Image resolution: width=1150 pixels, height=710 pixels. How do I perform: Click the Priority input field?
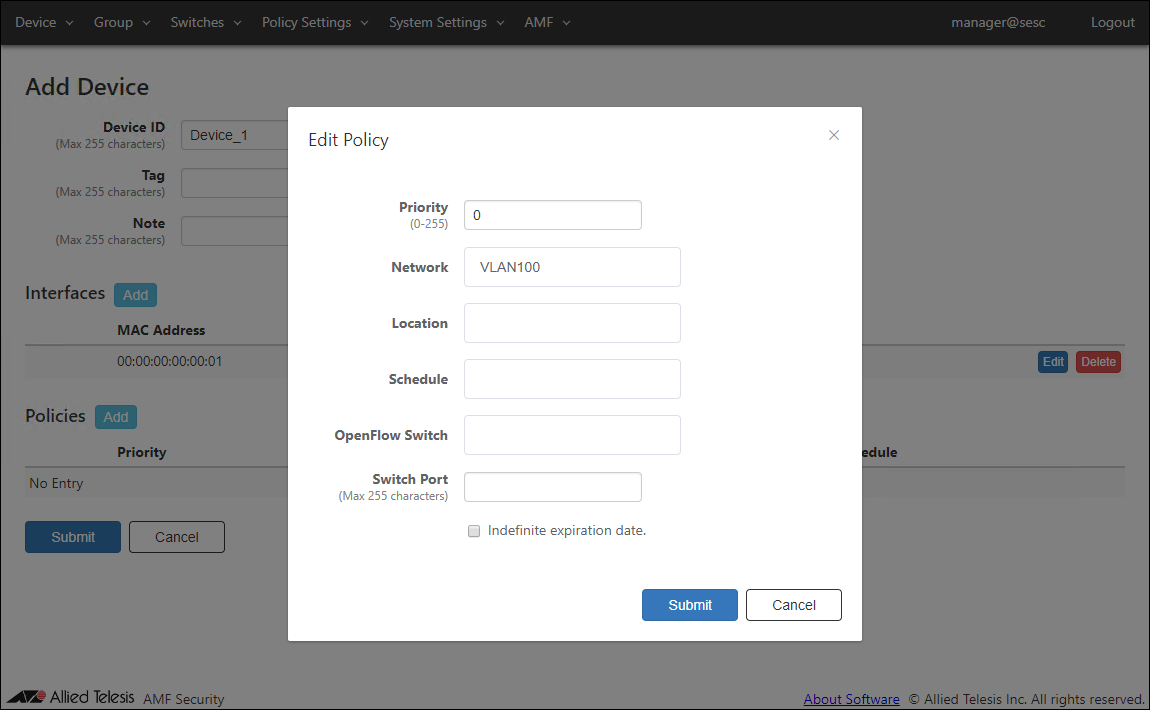[552, 215]
